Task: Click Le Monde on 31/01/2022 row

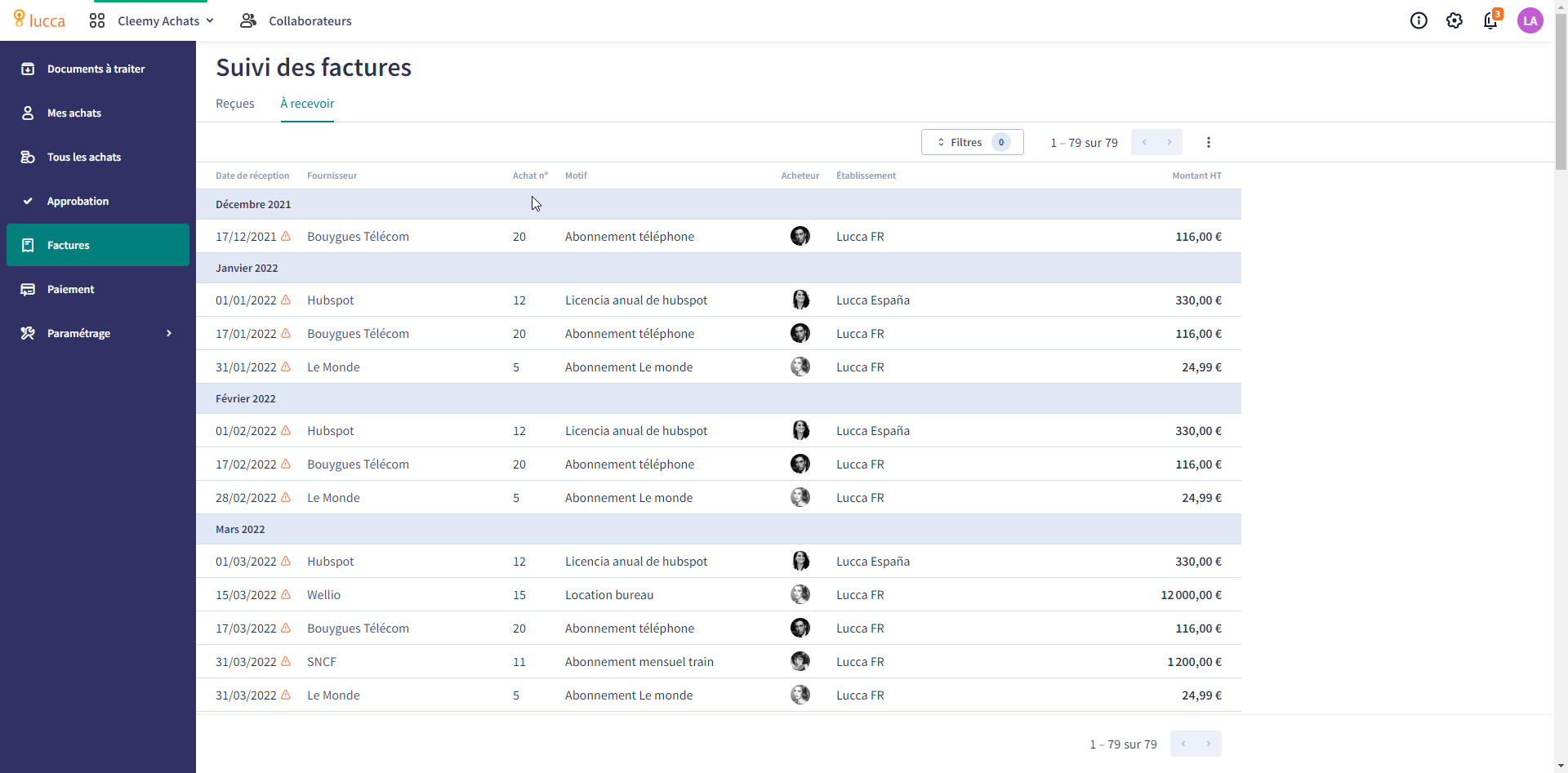Action: (x=333, y=367)
